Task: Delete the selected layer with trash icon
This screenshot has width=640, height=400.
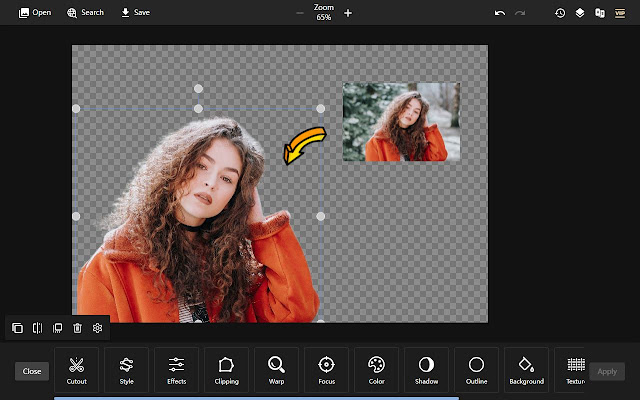Action: 78,328
